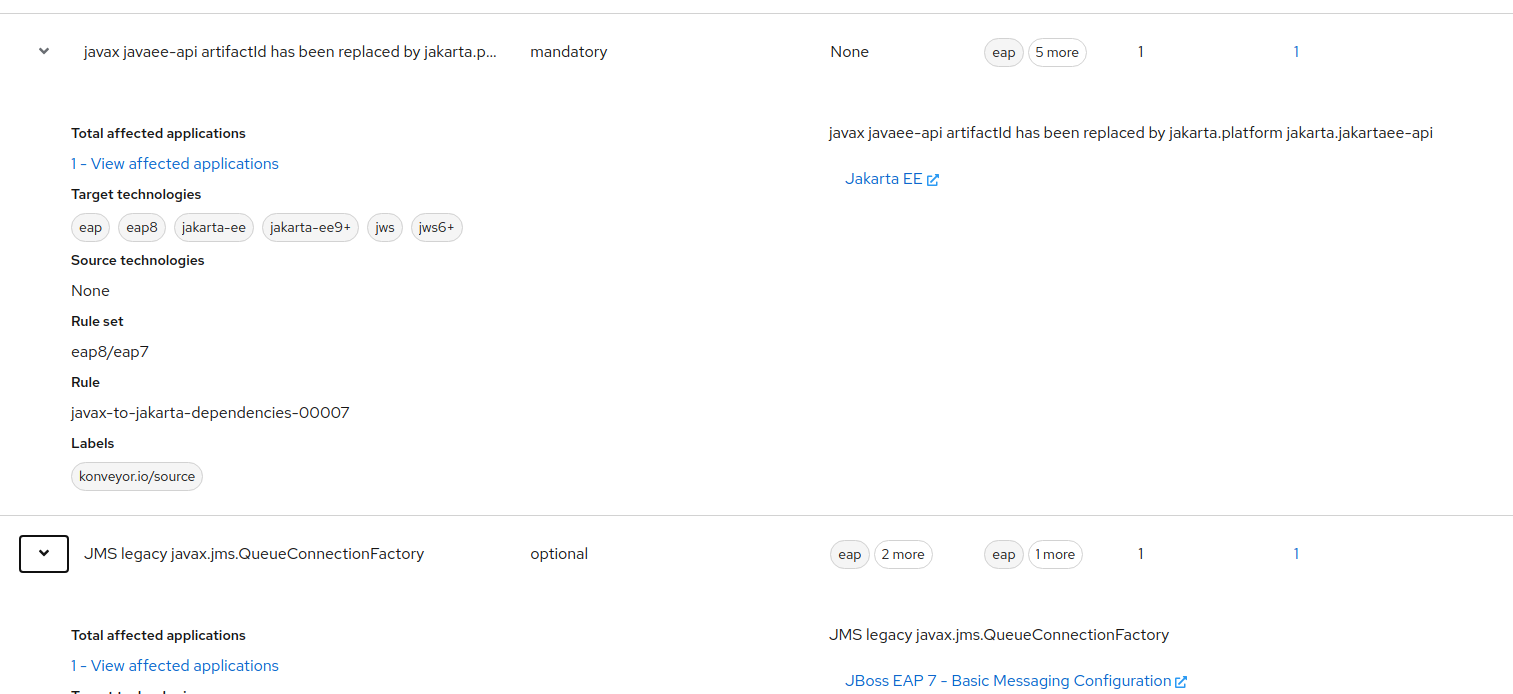This screenshot has height=694, width=1513.
Task: Click the jakarta-ee9+ target technology label
Action: pos(310,228)
